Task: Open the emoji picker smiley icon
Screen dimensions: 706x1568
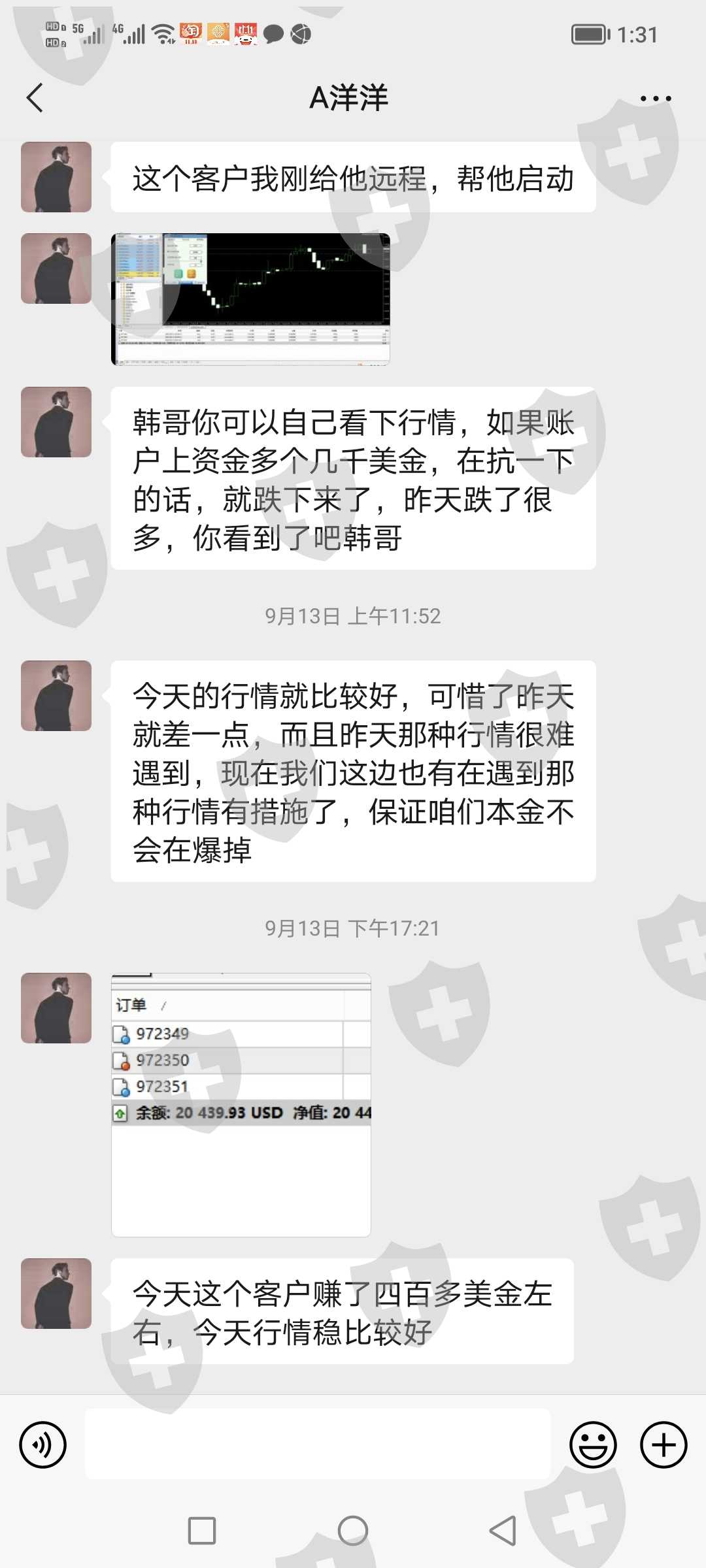Action: pos(593,1445)
